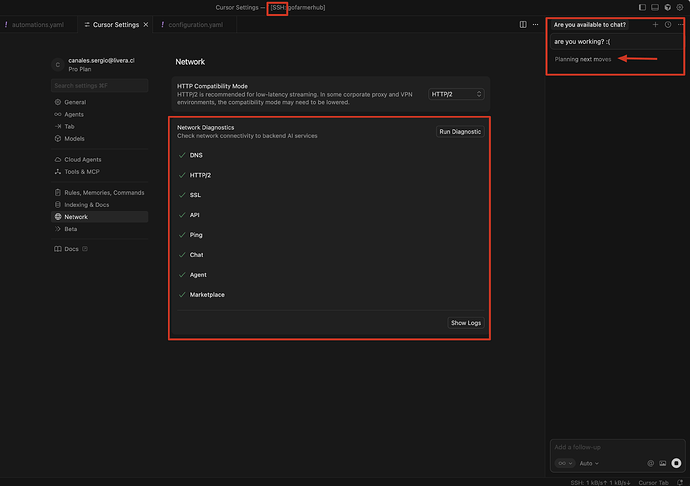The height and width of the screenshot is (486, 690).
Task: Click the DNS diagnostic result row
Action: pyautogui.click(x=330, y=155)
